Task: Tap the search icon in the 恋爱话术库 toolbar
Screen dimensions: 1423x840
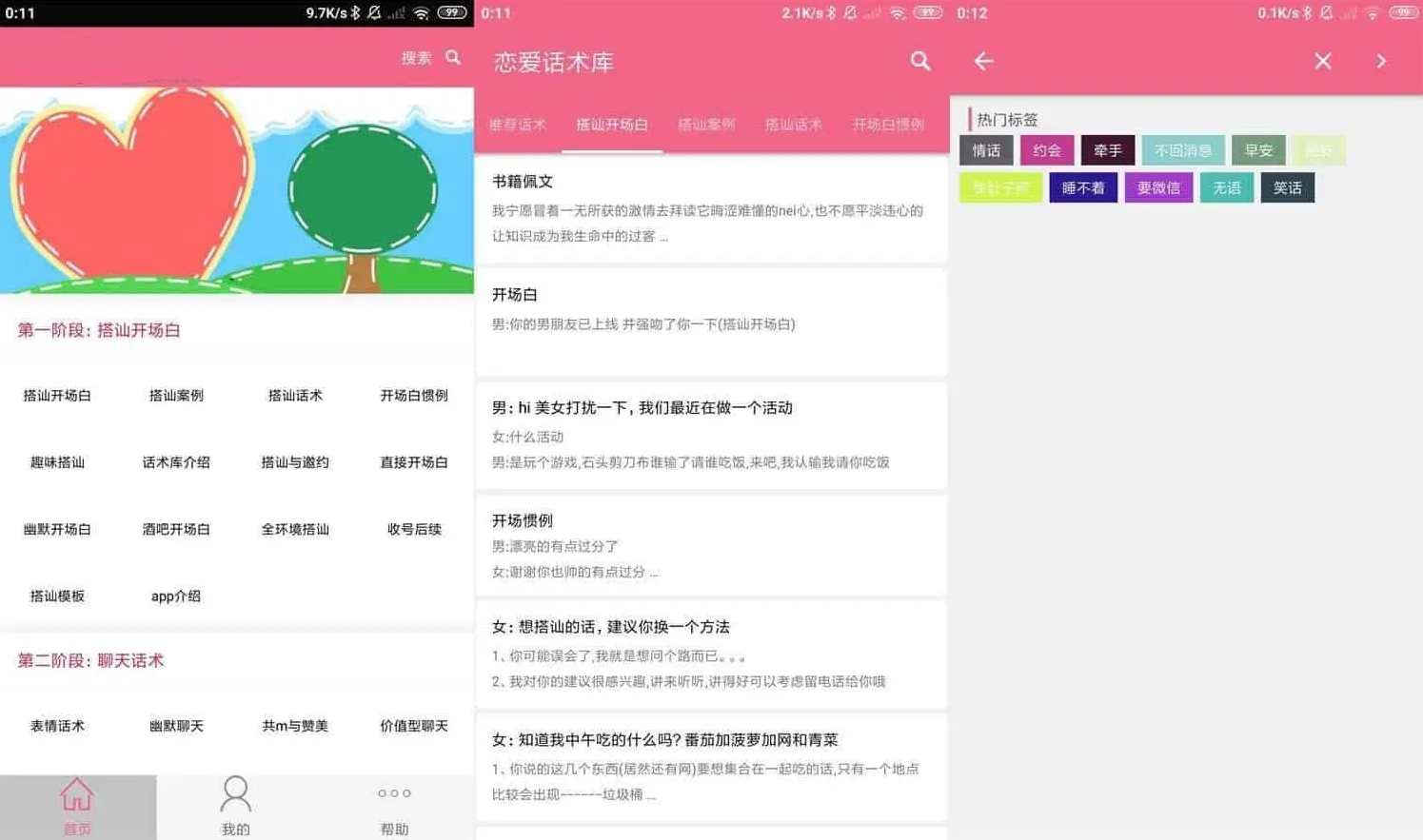Action: point(919,61)
